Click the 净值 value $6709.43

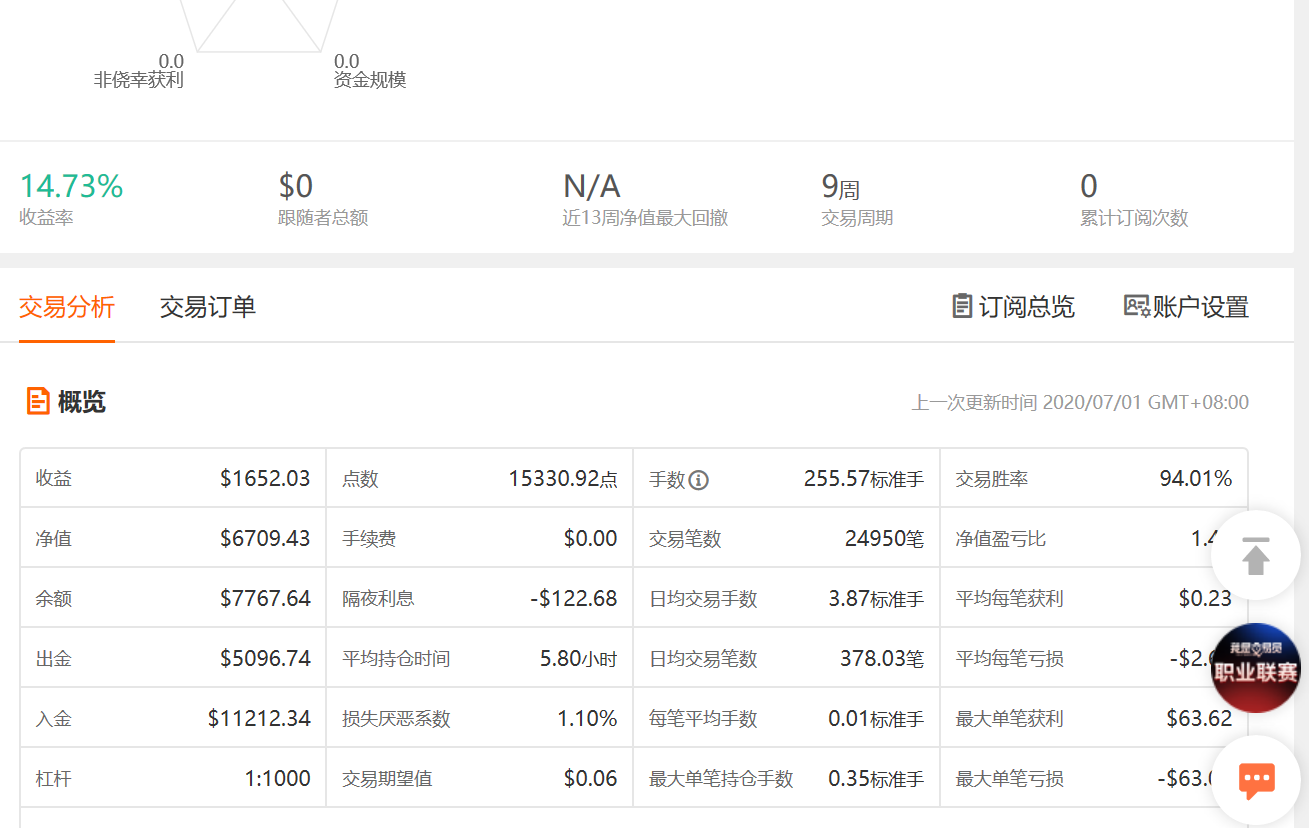tap(265, 539)
